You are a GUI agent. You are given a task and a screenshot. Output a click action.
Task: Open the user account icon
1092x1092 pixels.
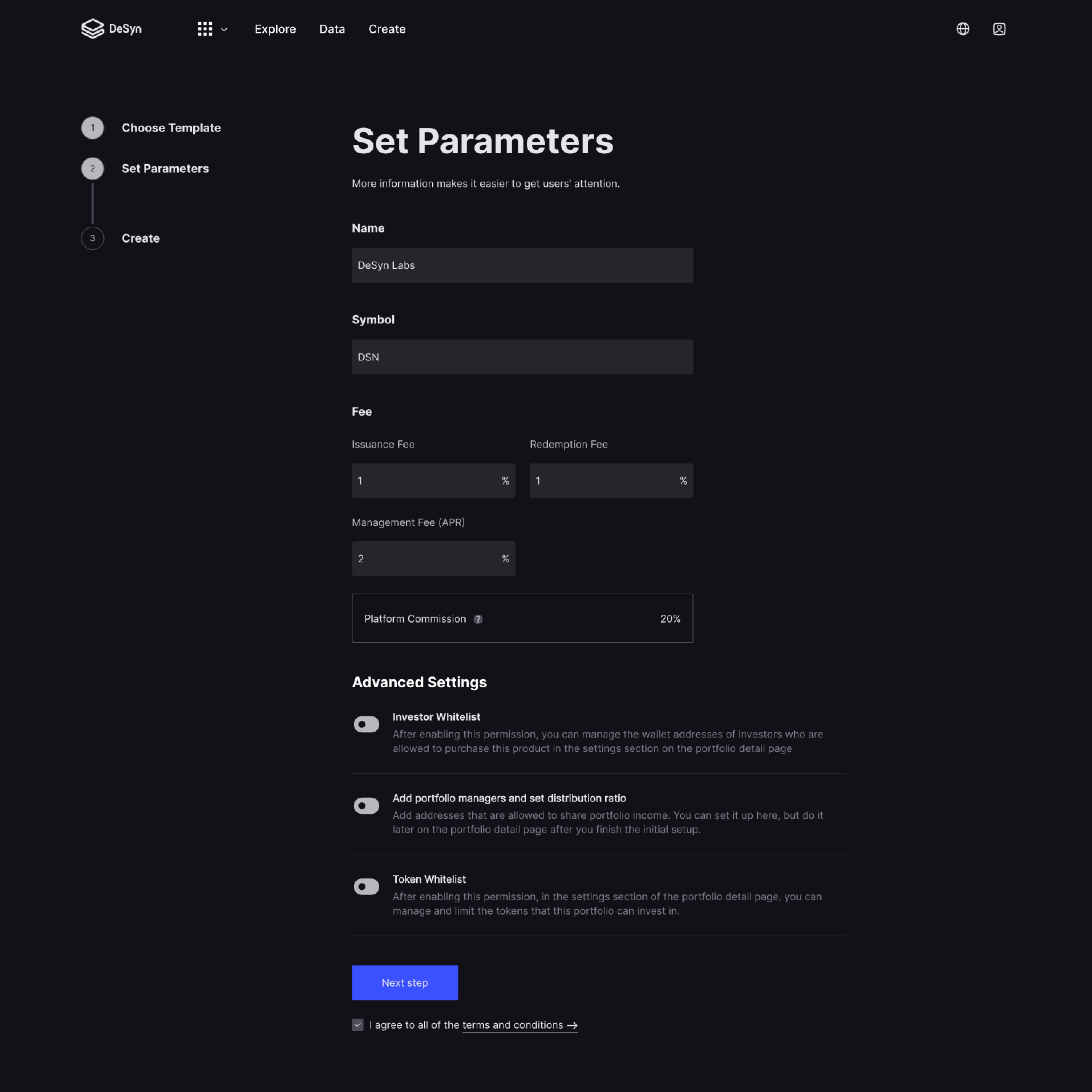[999, 28]
